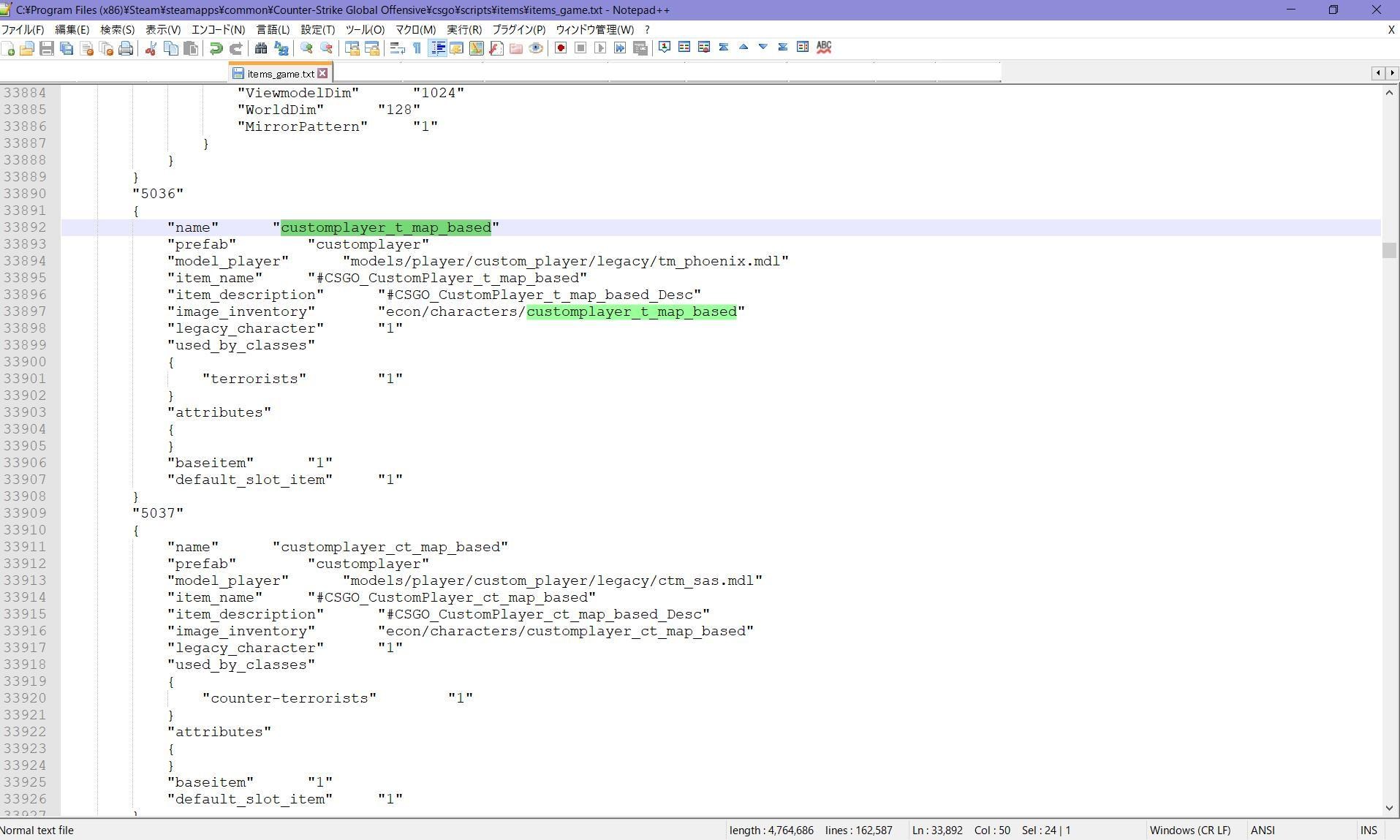This screenshot has width=1400, height=840.
Task: Open the プラグイン(P) menu
Action: [518, 30]
